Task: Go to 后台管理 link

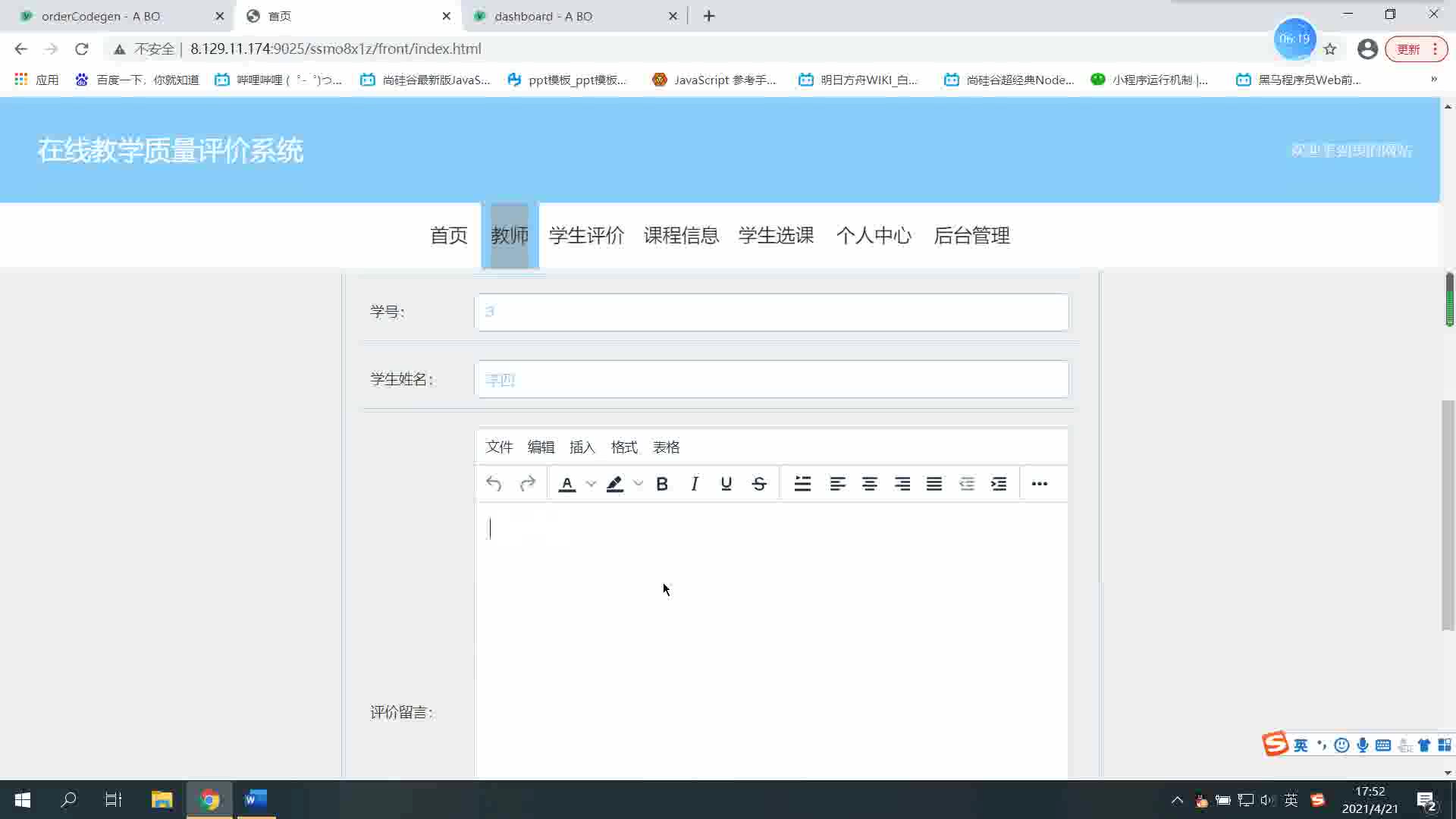Action: point(971,236)
